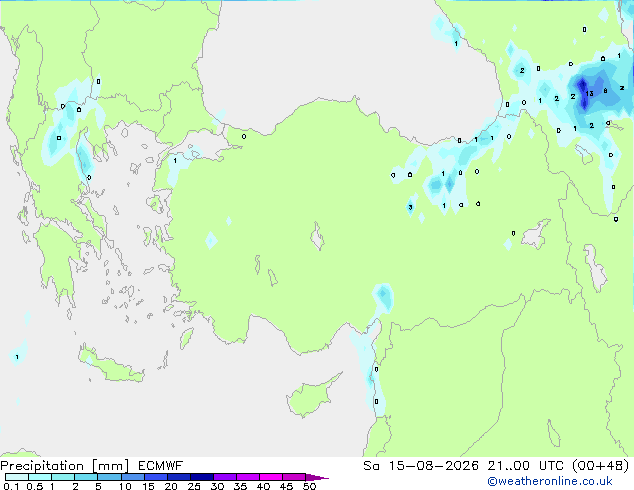The image size is (634, 490).
Task: Click the 'Sa 15-08-2026 21..00 UTC (00+48)' date text
Action: [496, 466]
